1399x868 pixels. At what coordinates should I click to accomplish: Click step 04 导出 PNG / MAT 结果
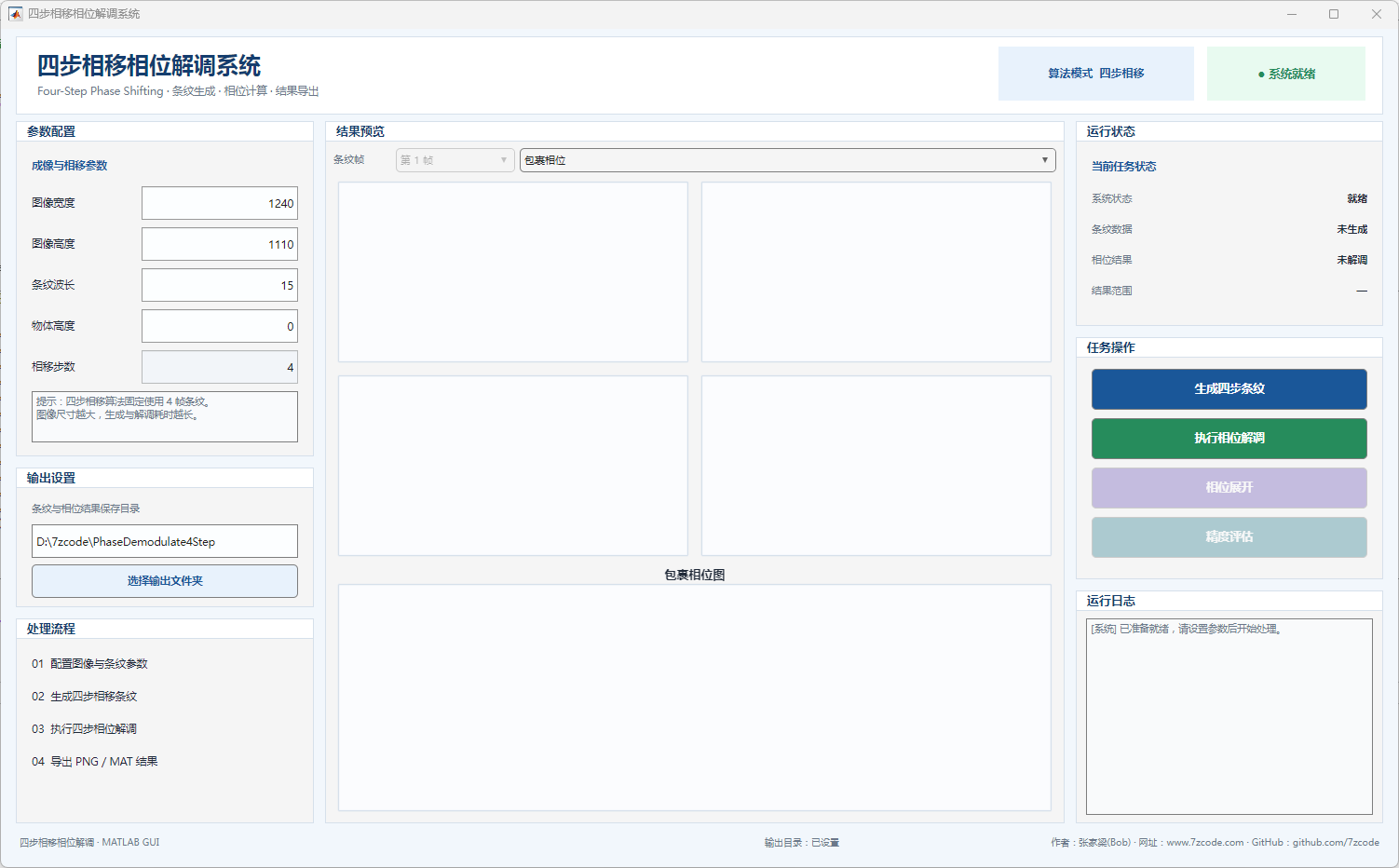point(95,762)
